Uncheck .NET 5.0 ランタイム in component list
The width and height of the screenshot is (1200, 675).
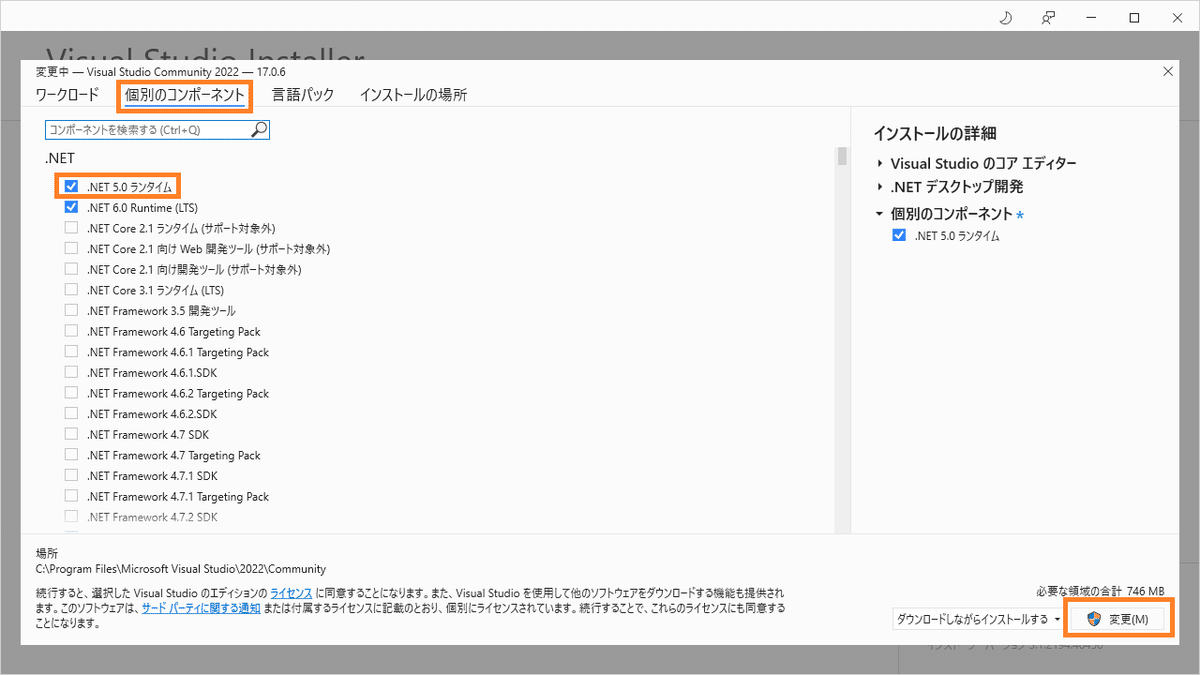(71, 187)
